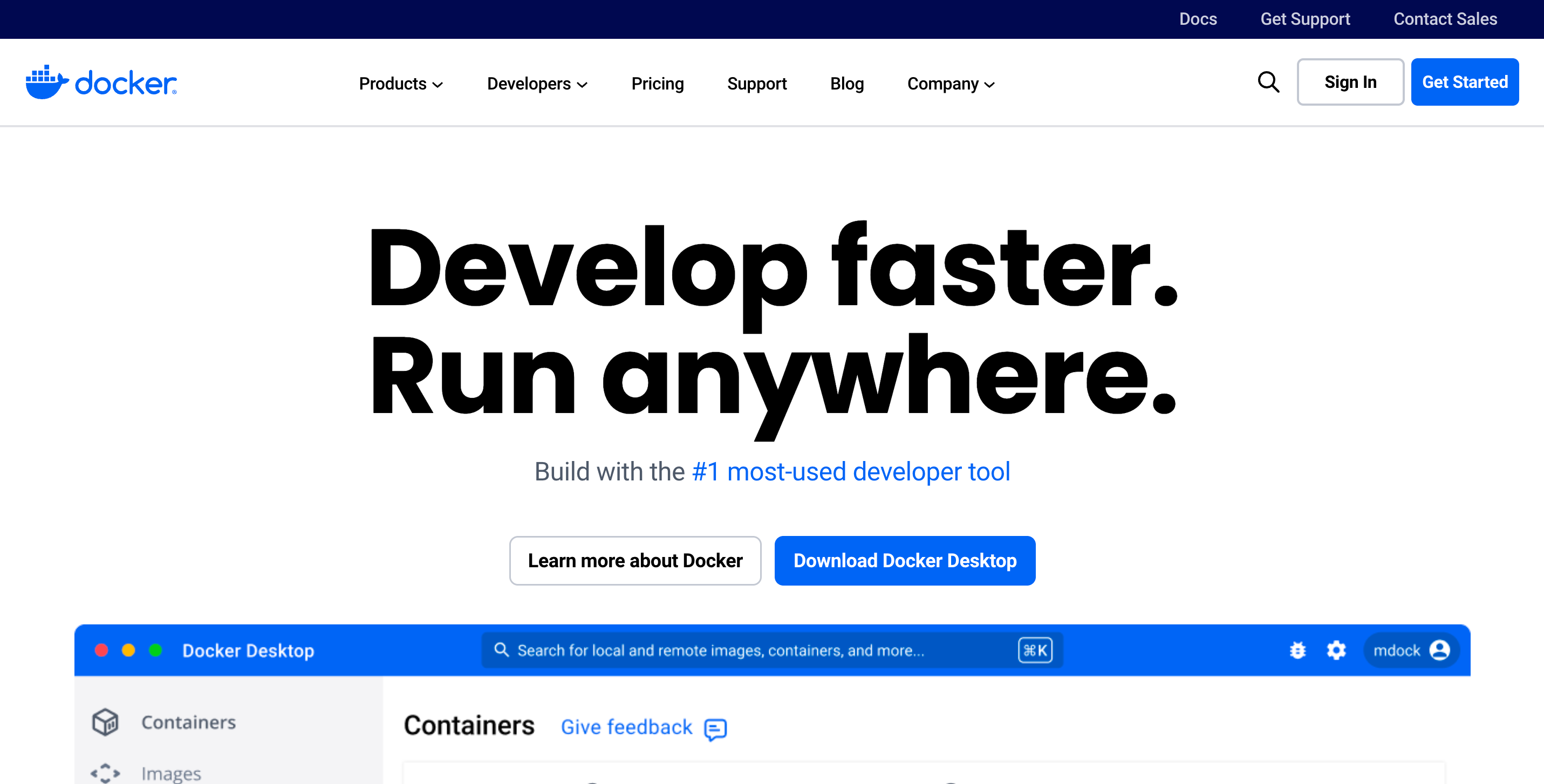Image resolution: width=1544 pixels, height=784 pixels.
Task: Click the bug troubleshoot icon in Docker Desktop
Action: click(x=1297, y=650)
